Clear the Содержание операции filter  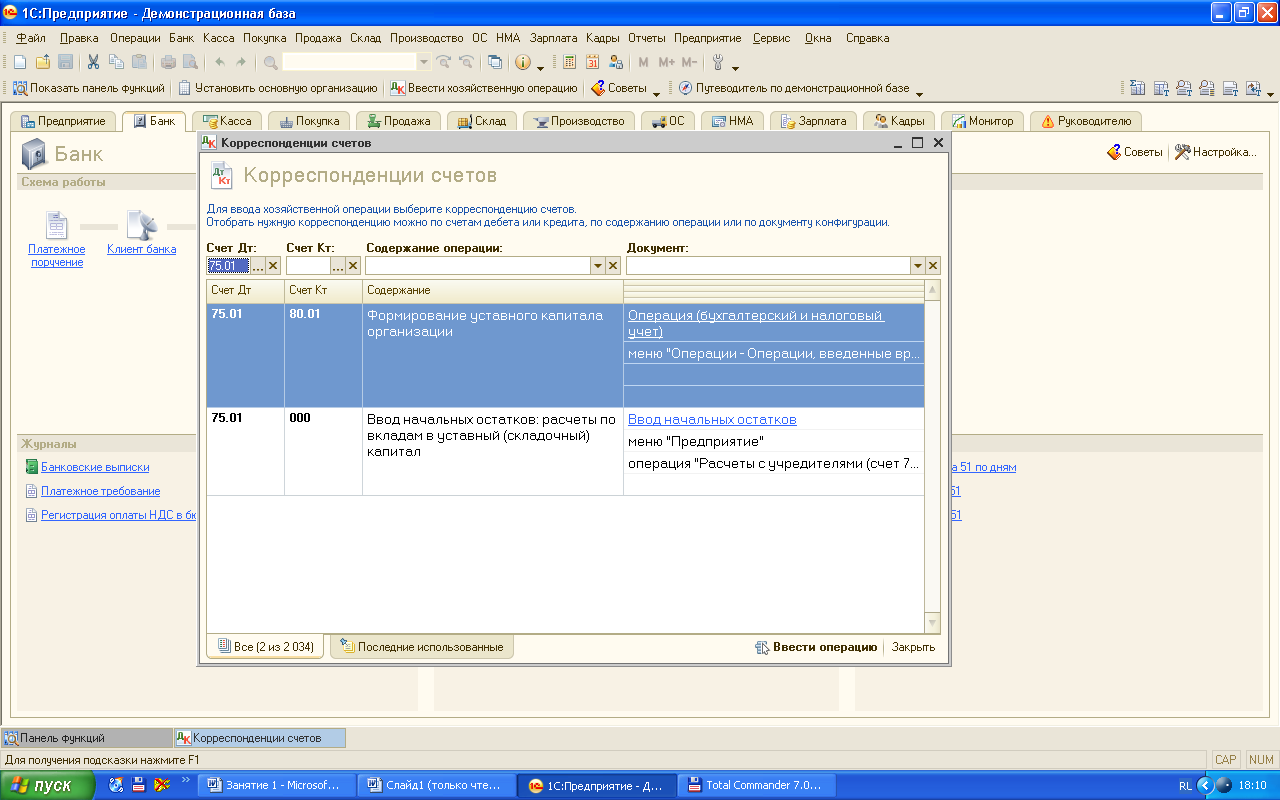613,266
